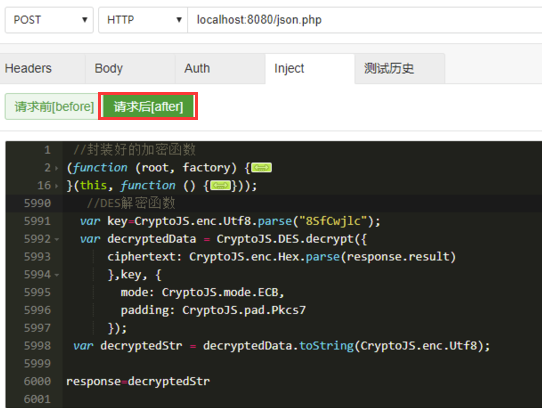
Task: Click line number 5999 in the gutter
Action: coord(37,364)
